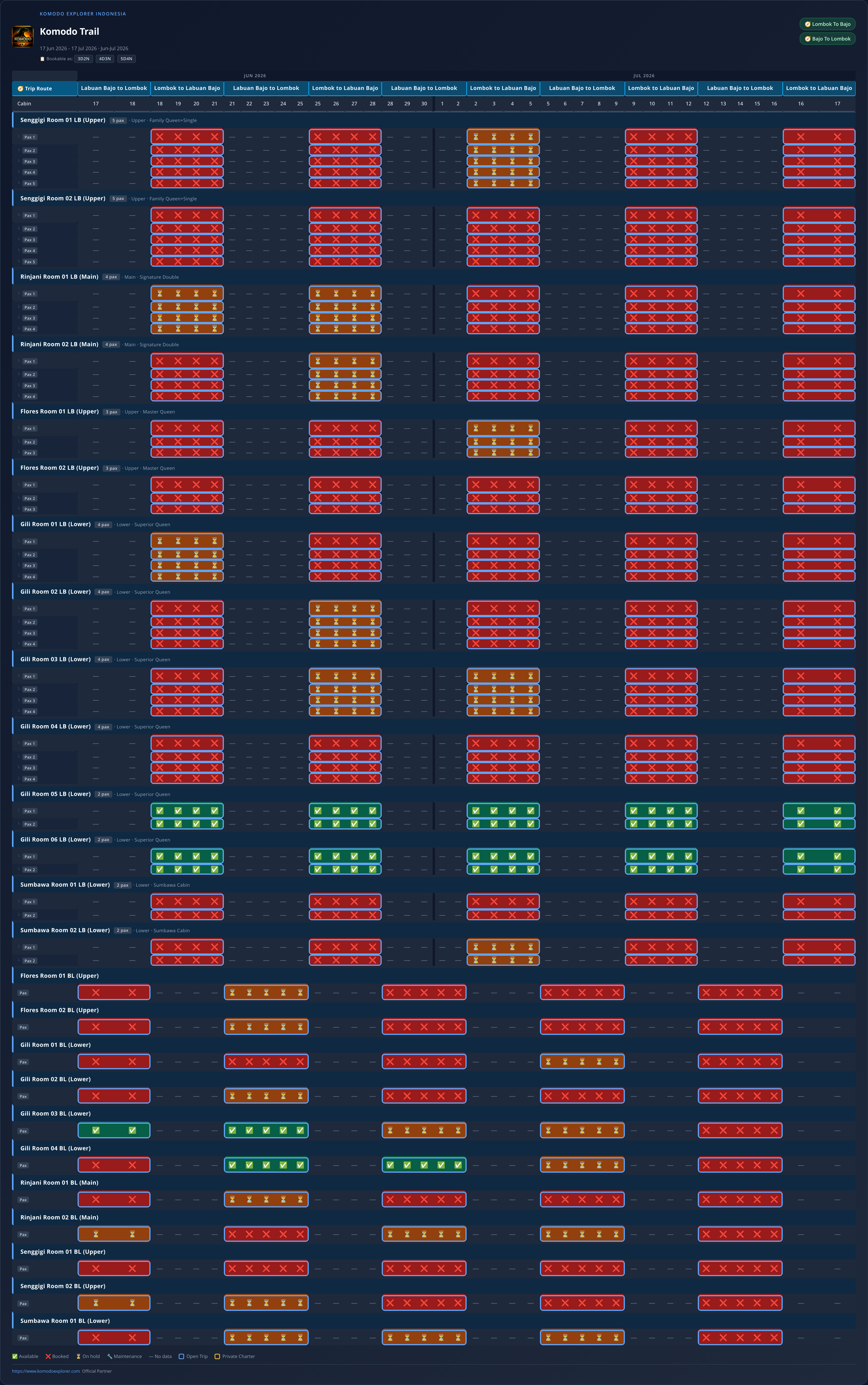Click the No data dash legend entry
The width and height of the screenshot is (868, 1385).
pyautogui.click(x=160, y=1356)
